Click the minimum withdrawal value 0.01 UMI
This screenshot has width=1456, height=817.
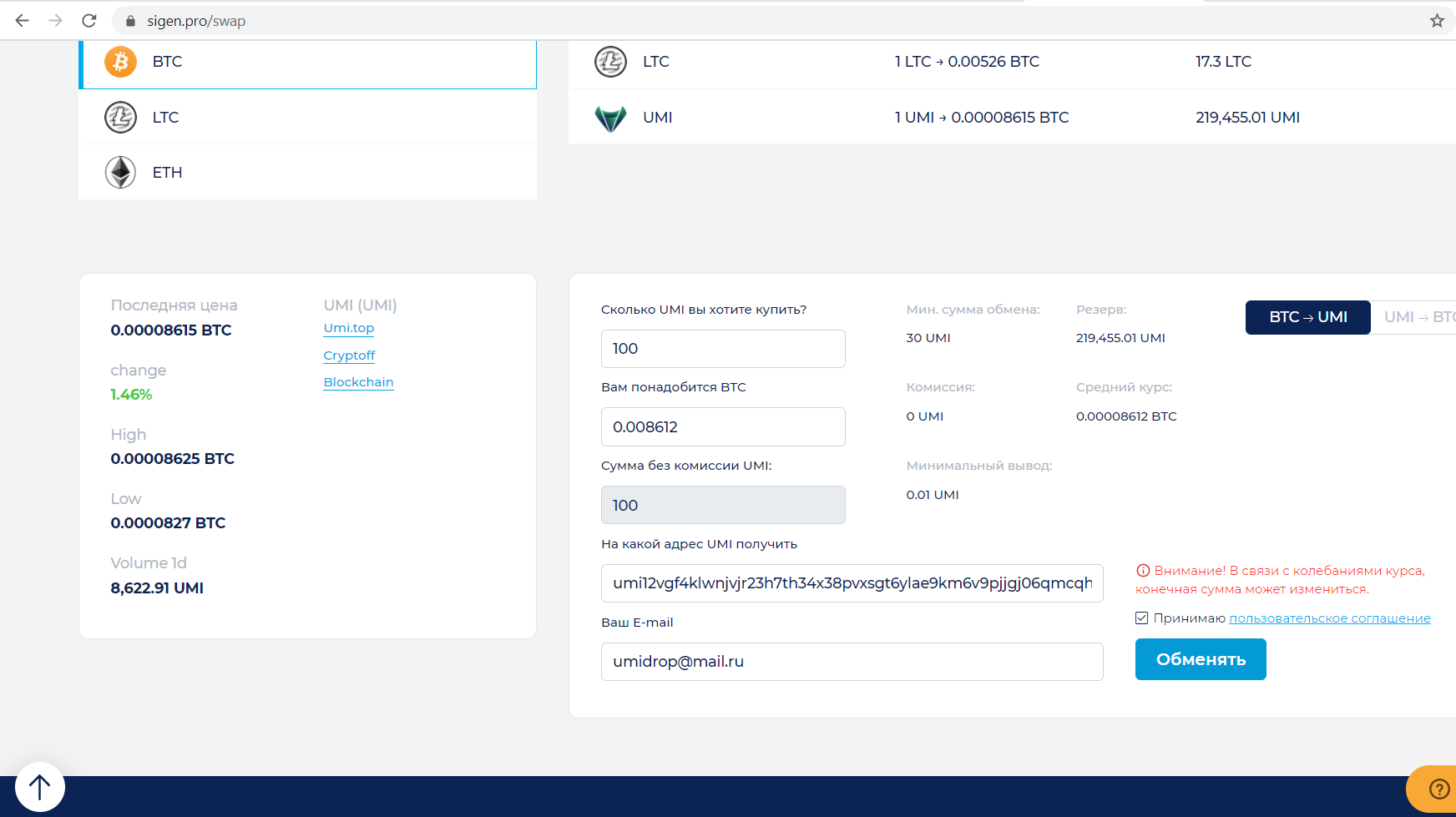pyautogui.click(x=933, y=495)
